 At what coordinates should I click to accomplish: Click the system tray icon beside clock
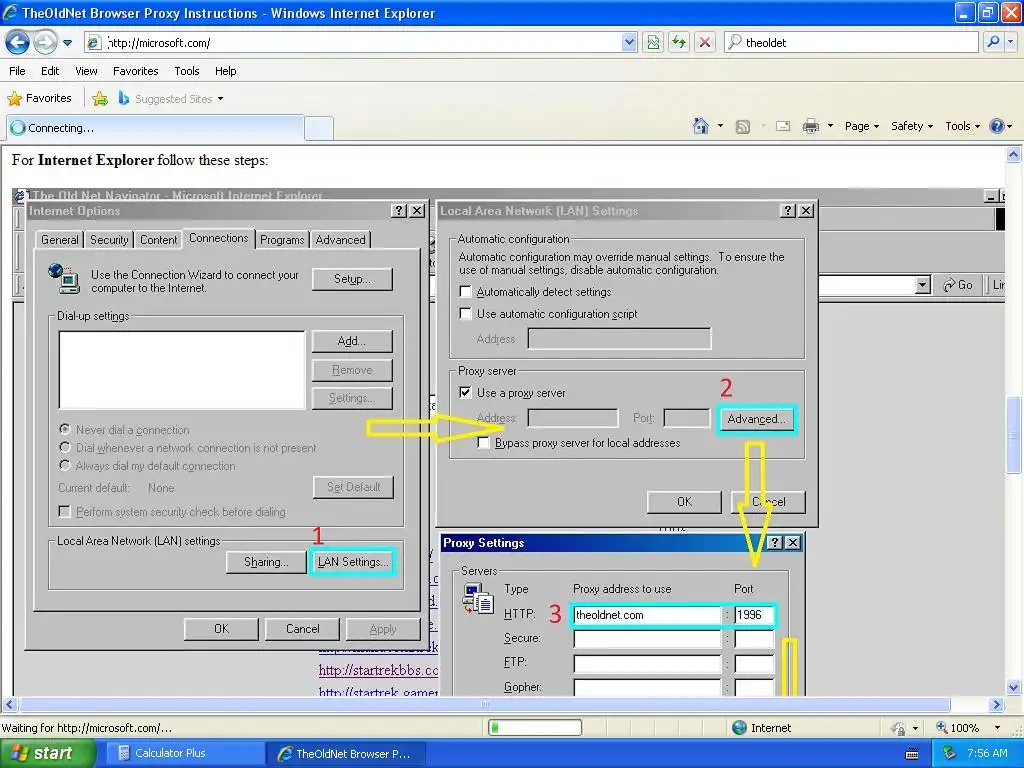tap(950, 754)
